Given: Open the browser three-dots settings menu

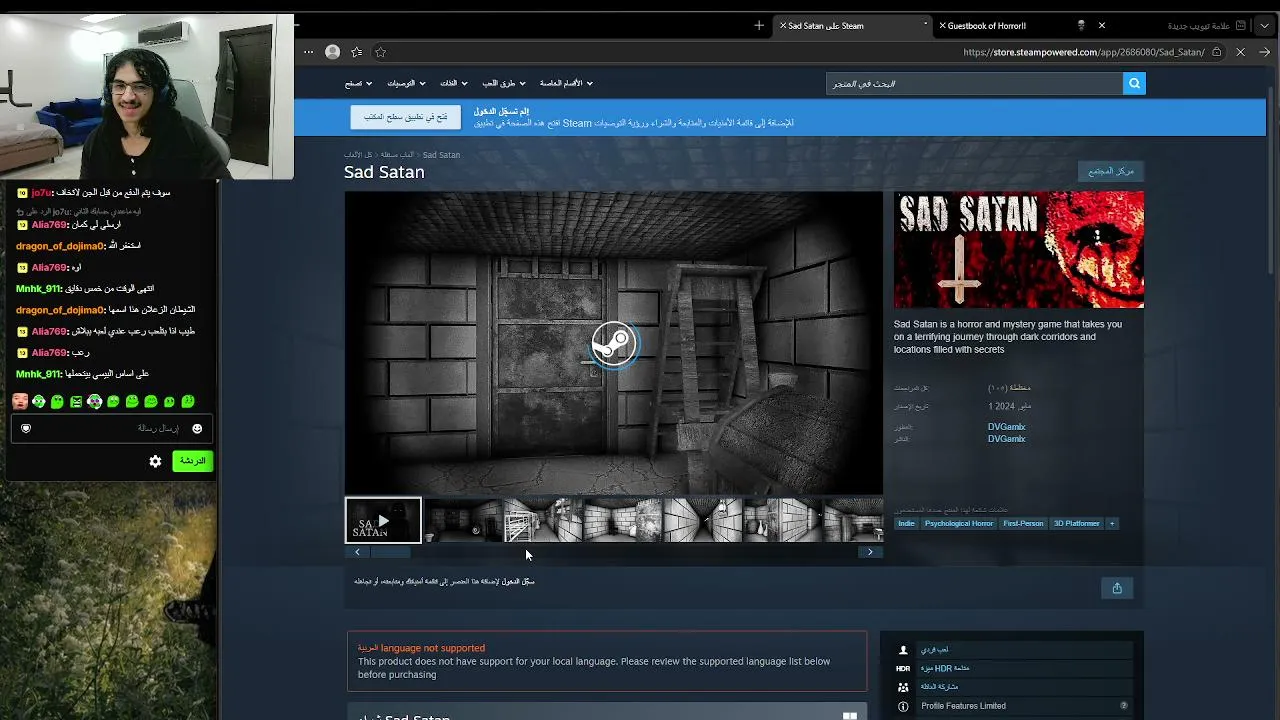Looking at the screenshot, I should coord(308,52).
